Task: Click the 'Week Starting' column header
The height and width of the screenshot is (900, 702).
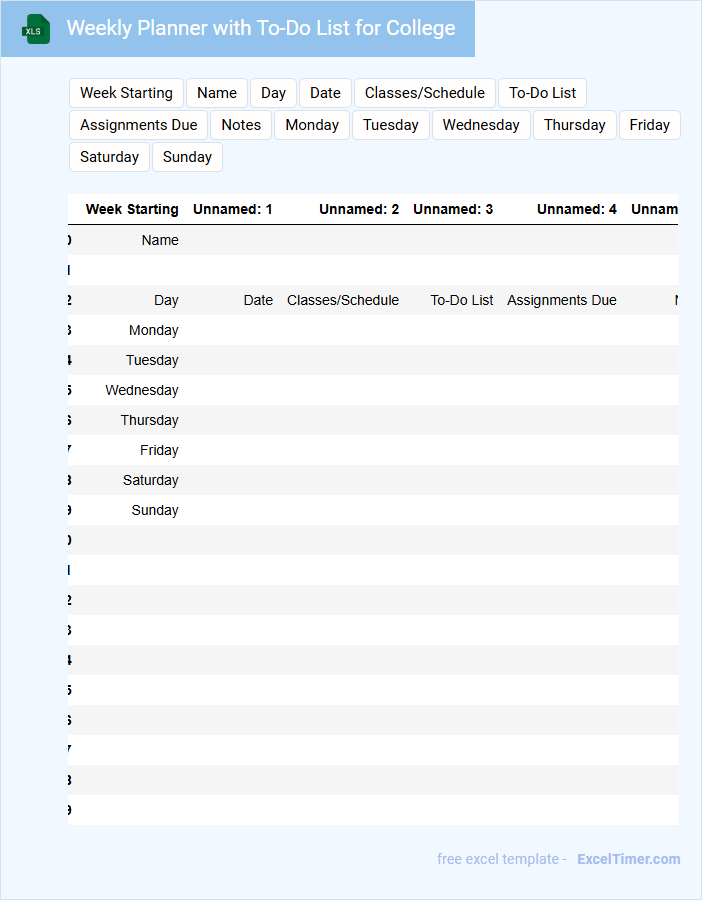Action: coord(132,210)
